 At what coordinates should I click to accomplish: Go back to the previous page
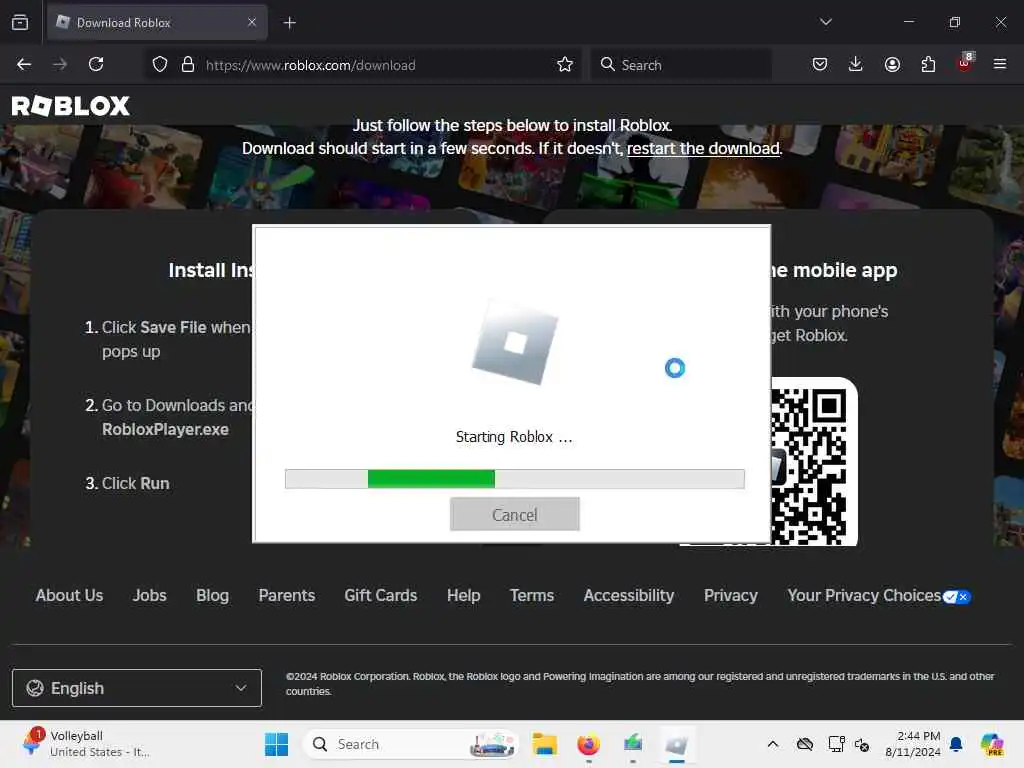[x=24, y=64]
